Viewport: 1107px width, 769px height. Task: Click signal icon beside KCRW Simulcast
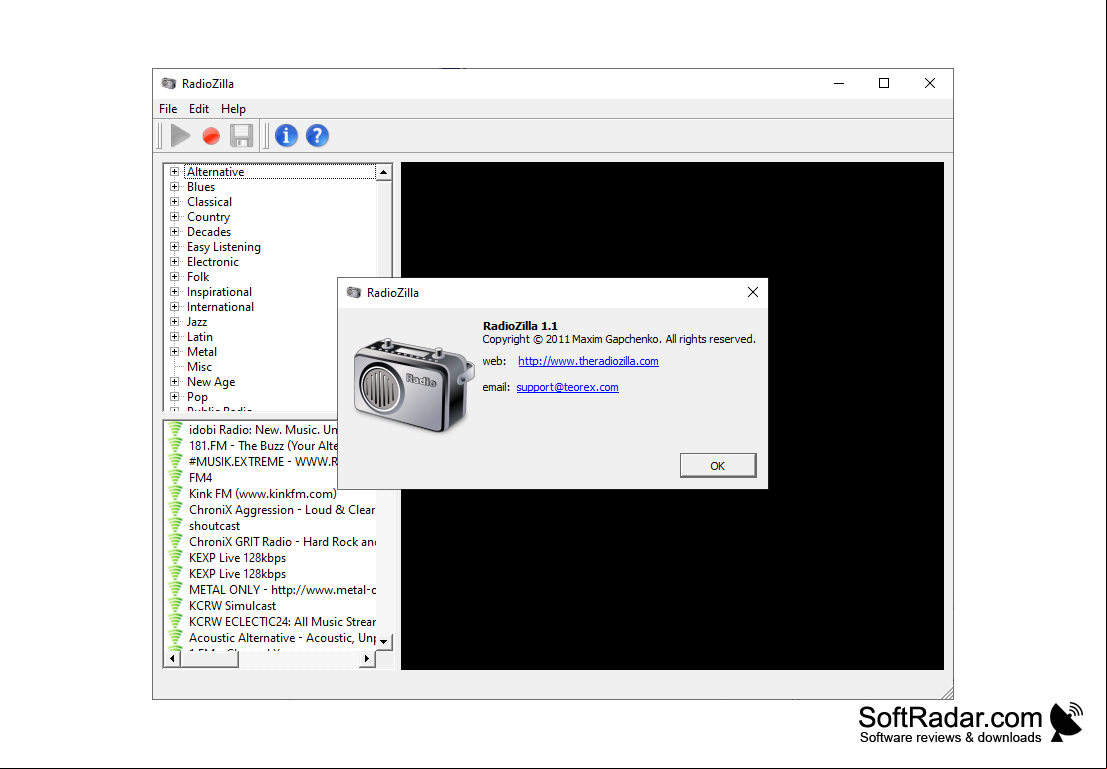pos(175,605)
